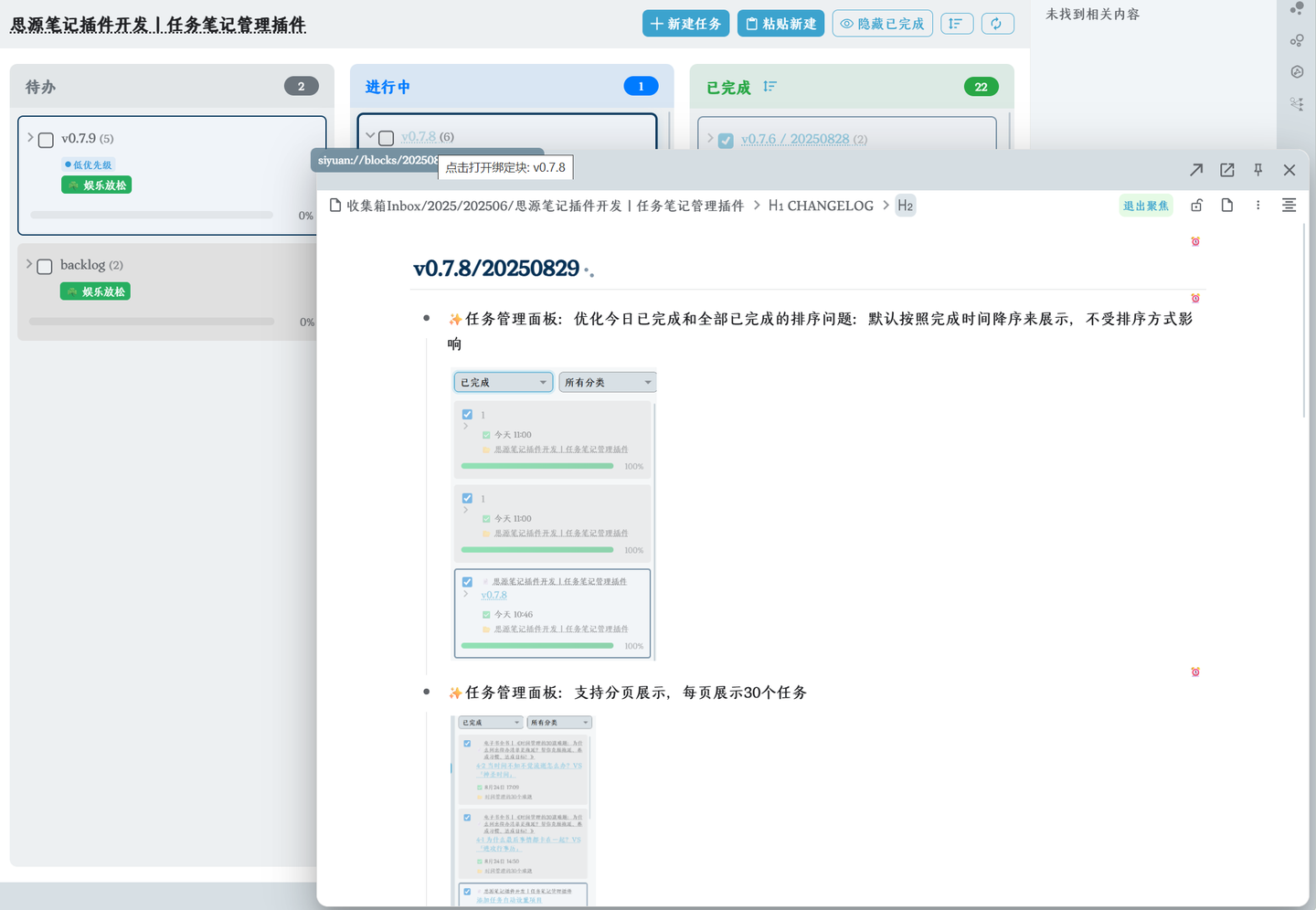This screenshot has height=910, width=1316.
Task: Click the 思源笔记插件开发 page title link
Action: tap(158, 25)
